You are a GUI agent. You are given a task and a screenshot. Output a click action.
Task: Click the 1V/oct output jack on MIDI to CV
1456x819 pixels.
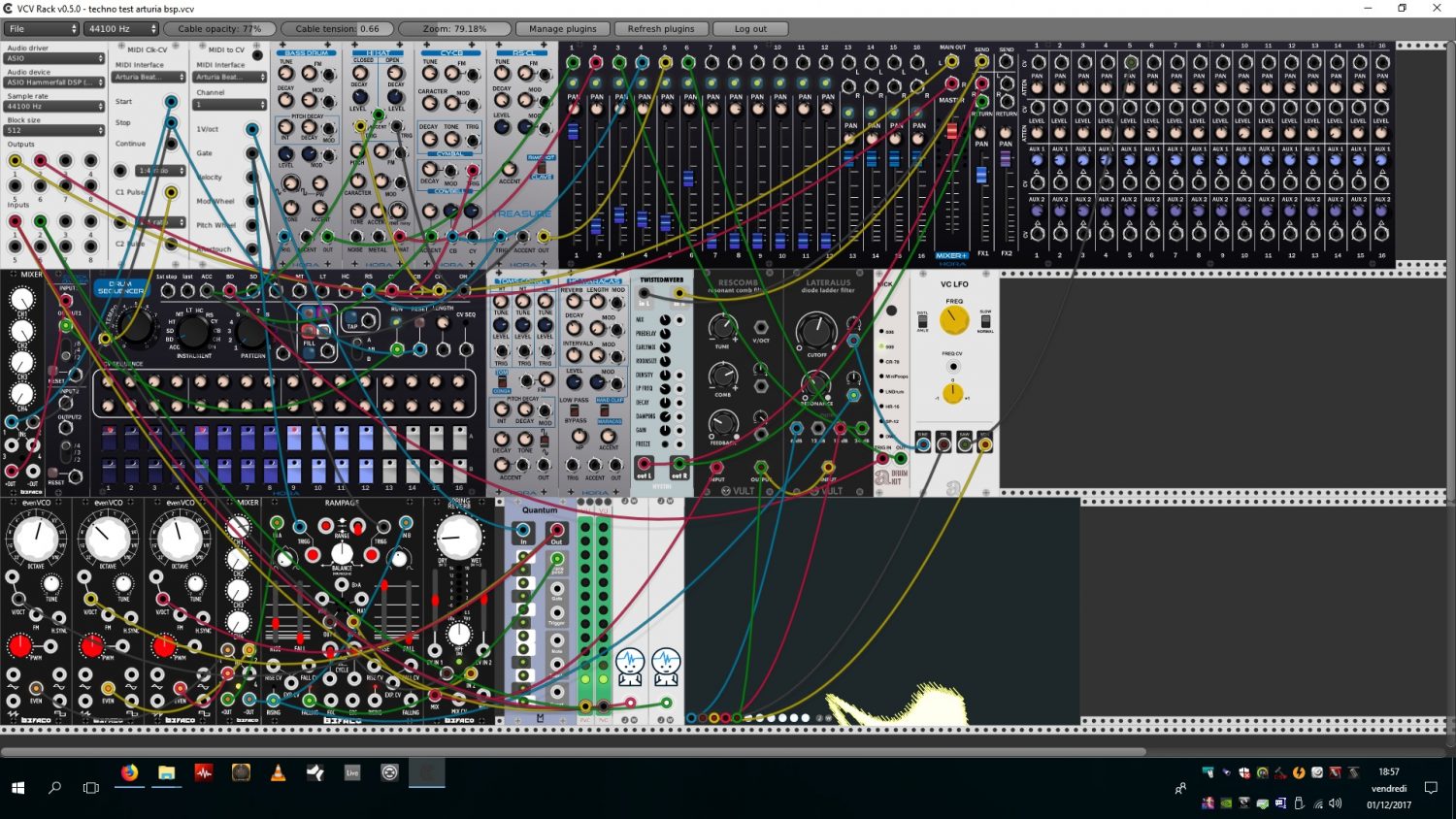point(252,129)
